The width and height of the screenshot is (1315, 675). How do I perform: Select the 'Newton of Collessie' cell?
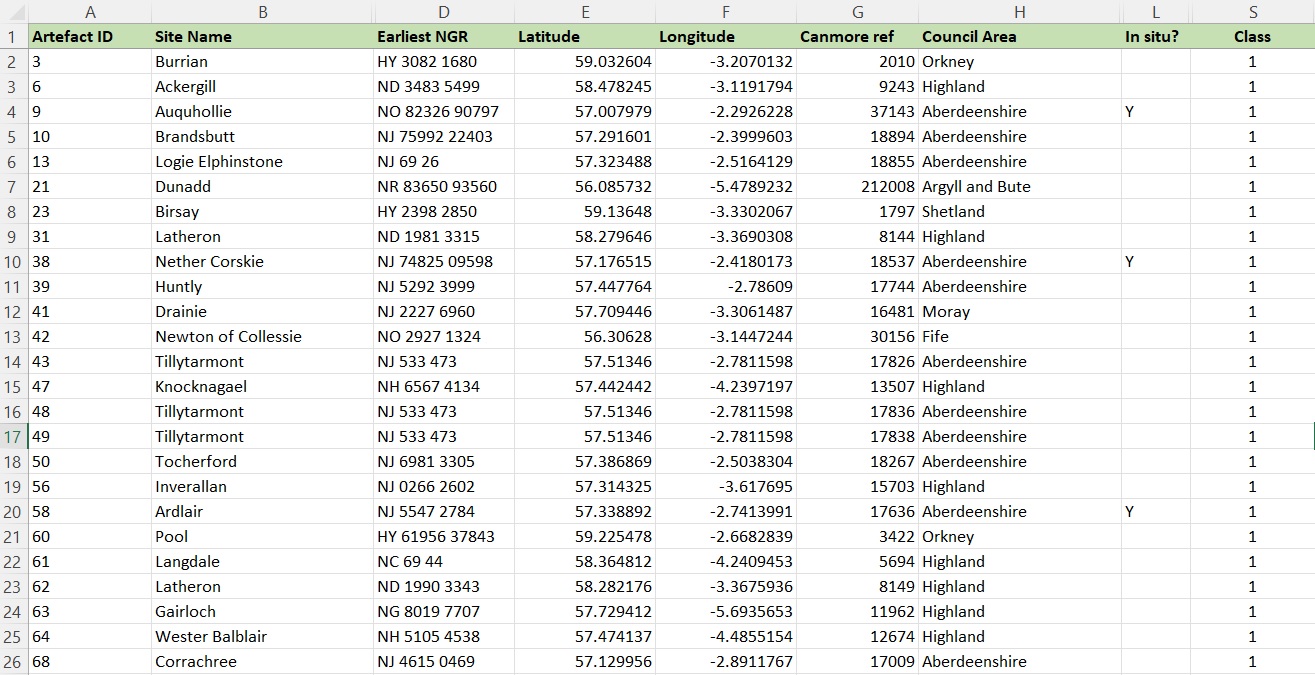(262, 337)
